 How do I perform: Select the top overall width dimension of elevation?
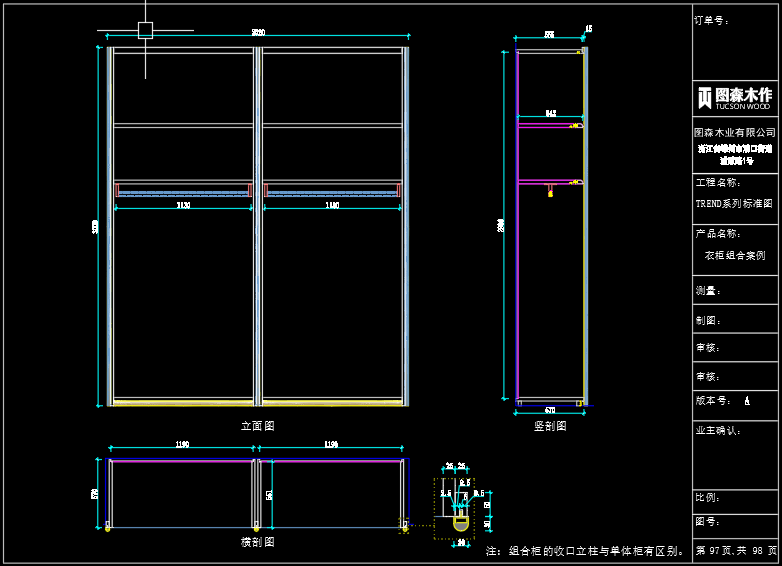[x=258, y=34]
